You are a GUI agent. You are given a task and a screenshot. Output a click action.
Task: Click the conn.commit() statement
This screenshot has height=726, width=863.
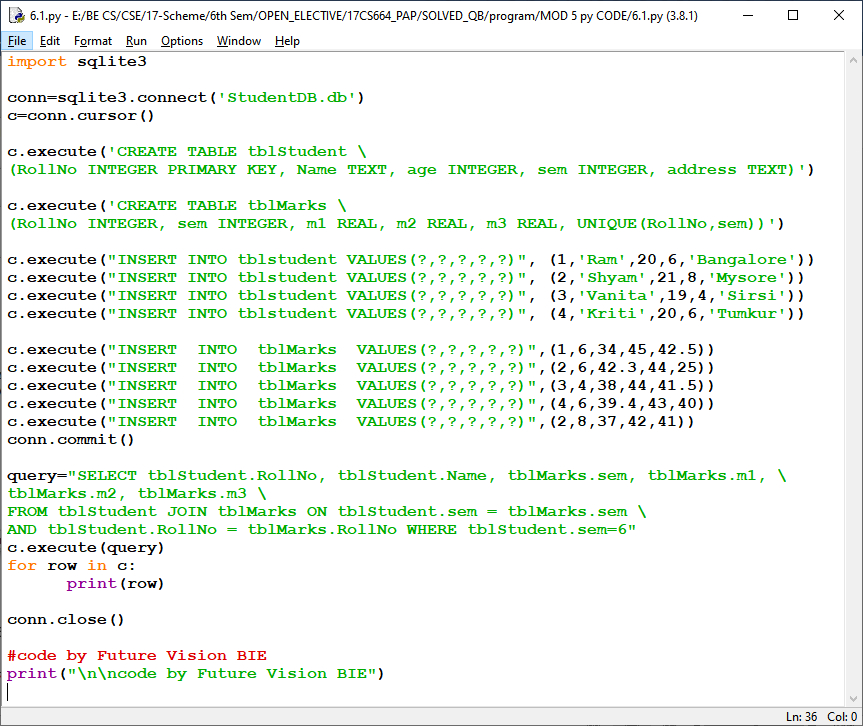coord(70,440)
